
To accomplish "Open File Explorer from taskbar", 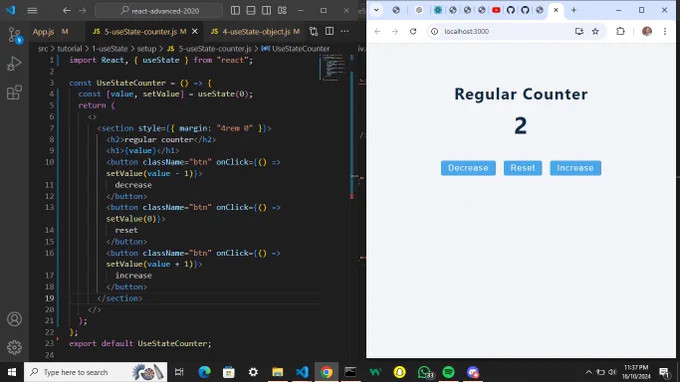I will point(278,372).
